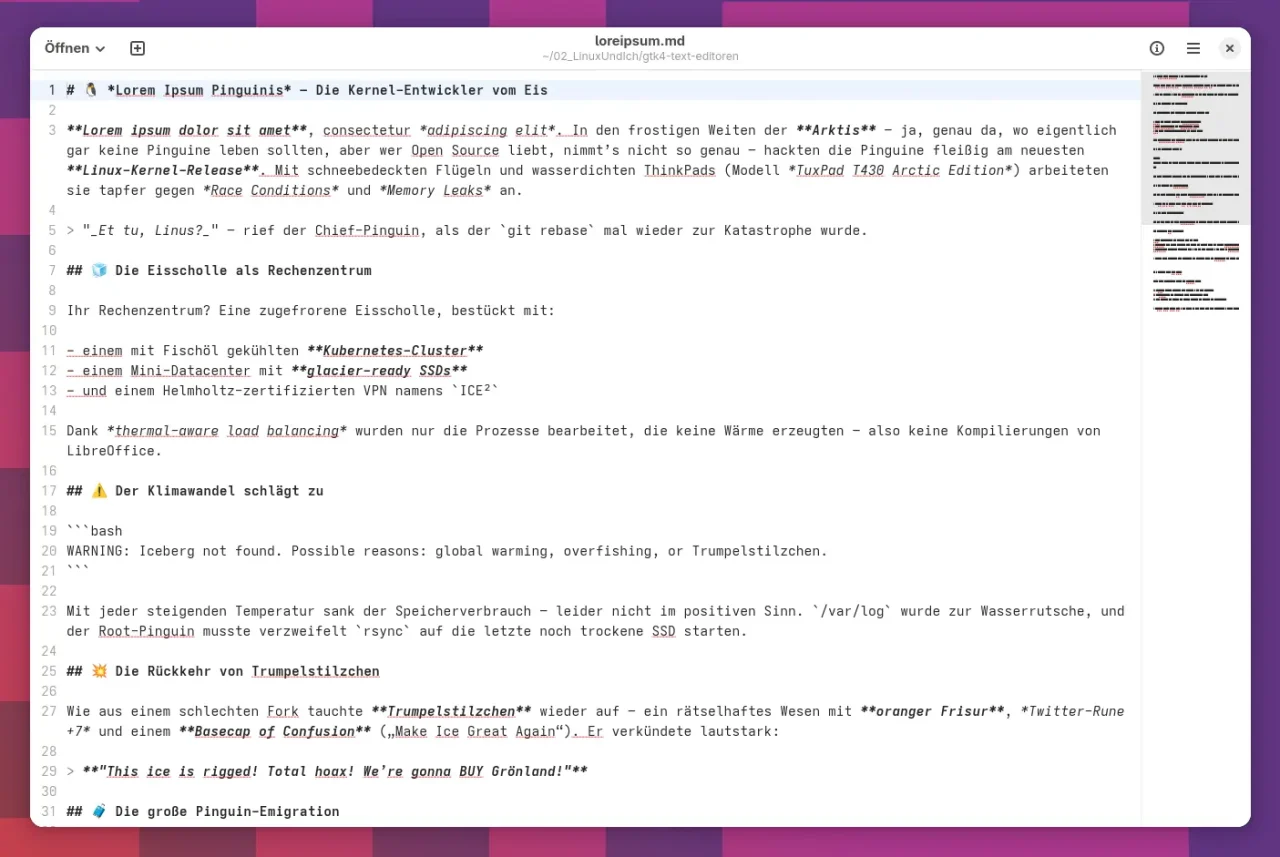Place cursor in the ```bash line
The image size is (1280, 857).
[95, 531]
